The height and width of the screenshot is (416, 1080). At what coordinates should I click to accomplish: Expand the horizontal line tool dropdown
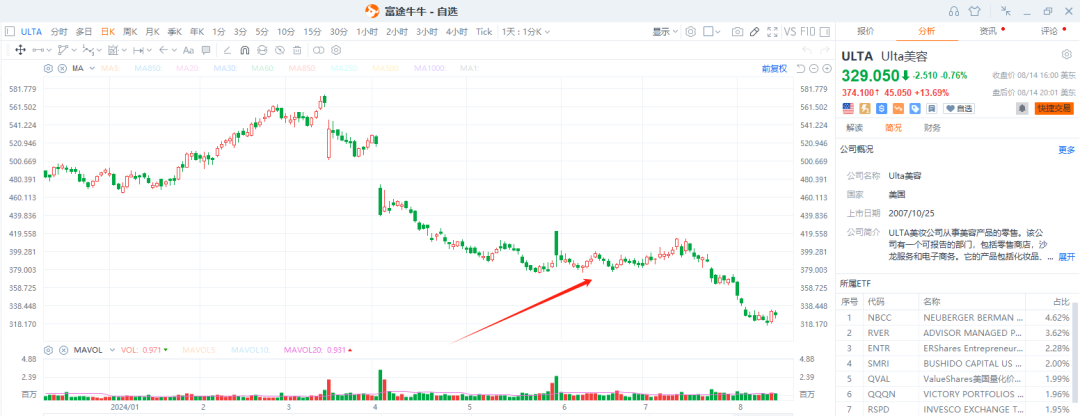coord(50,50)
